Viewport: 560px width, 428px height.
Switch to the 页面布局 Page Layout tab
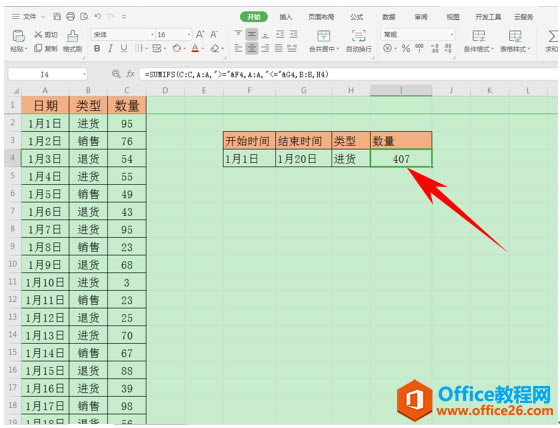click(x=321, y=17)
